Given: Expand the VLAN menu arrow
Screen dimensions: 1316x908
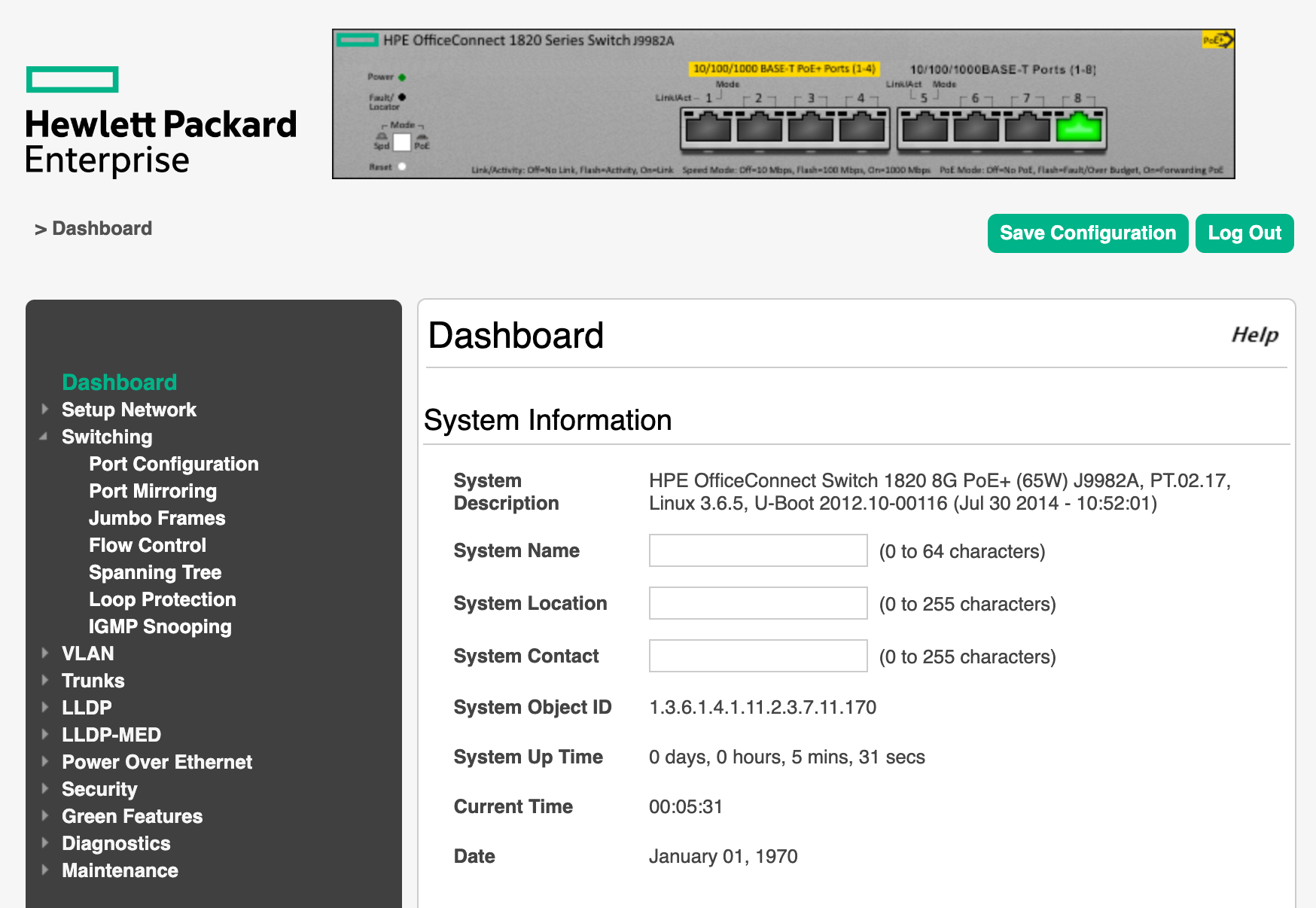Looking at the screenshot, I should [x=45, y=653].
